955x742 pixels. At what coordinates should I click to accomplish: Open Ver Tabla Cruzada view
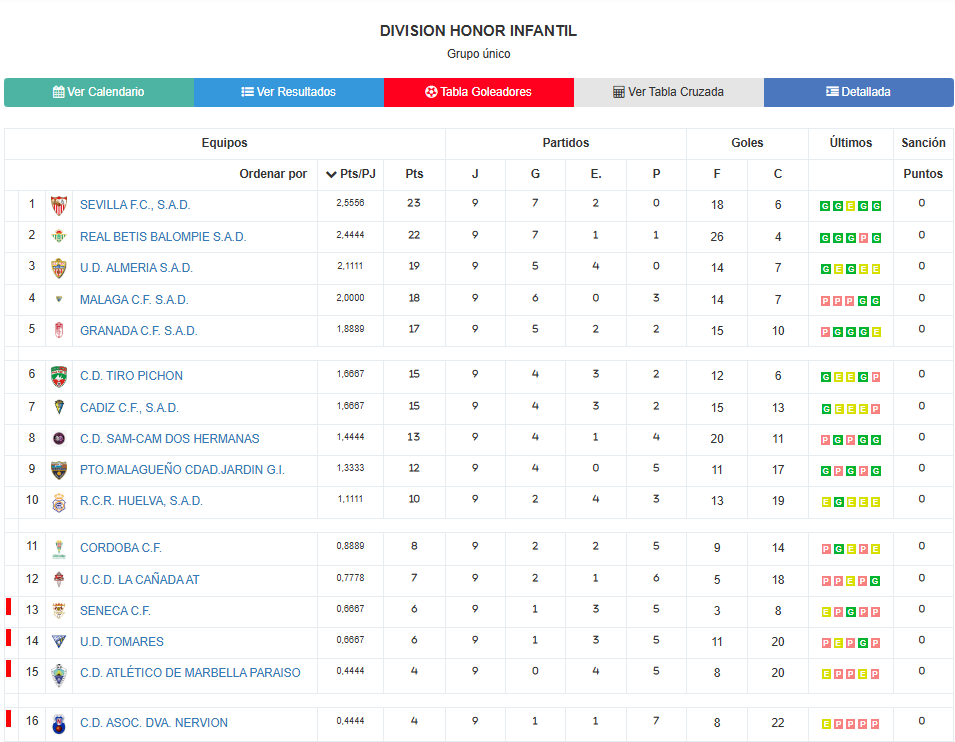coord(669,92)
